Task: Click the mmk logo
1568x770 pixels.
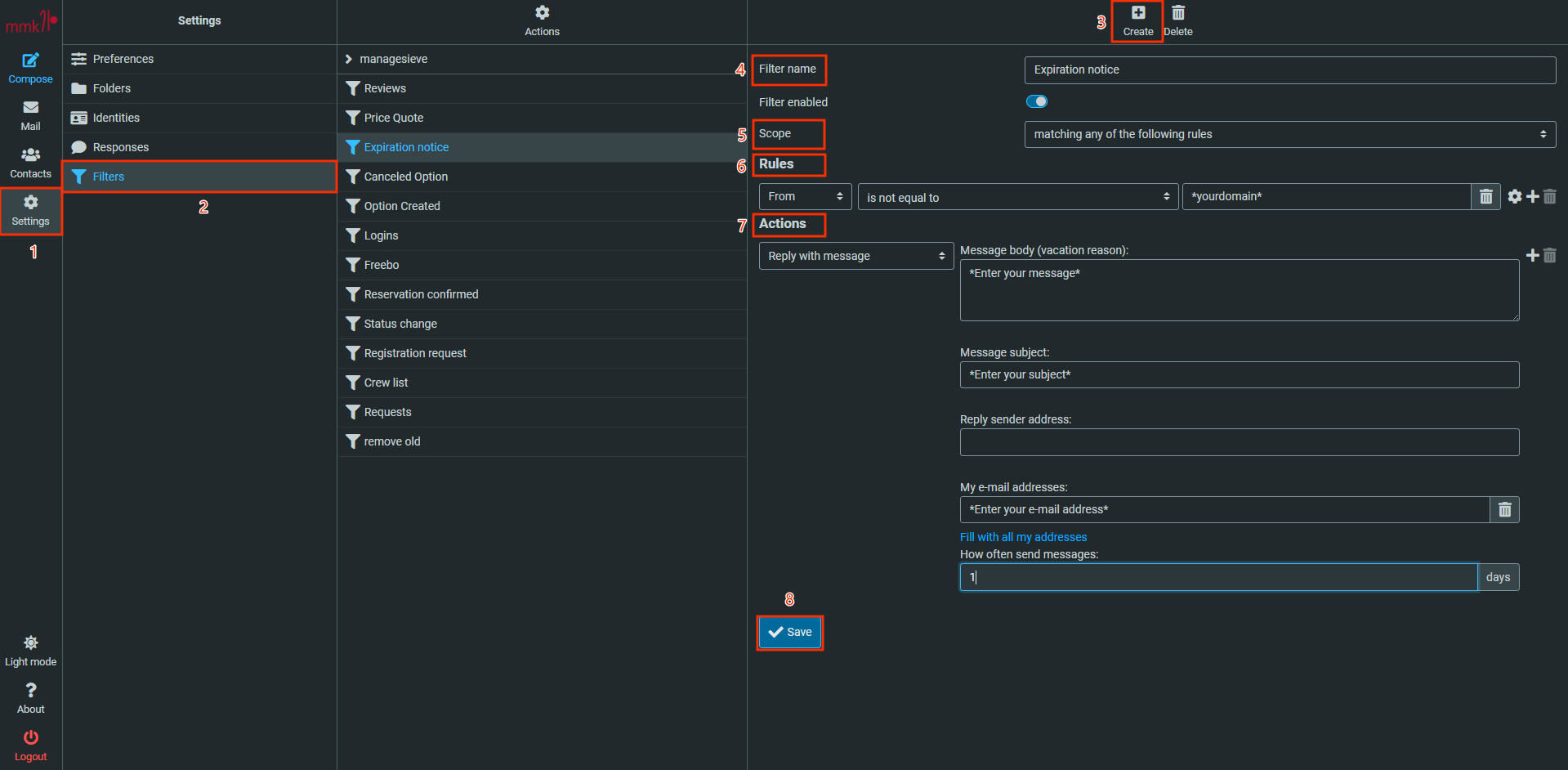Action: (30, 22)
